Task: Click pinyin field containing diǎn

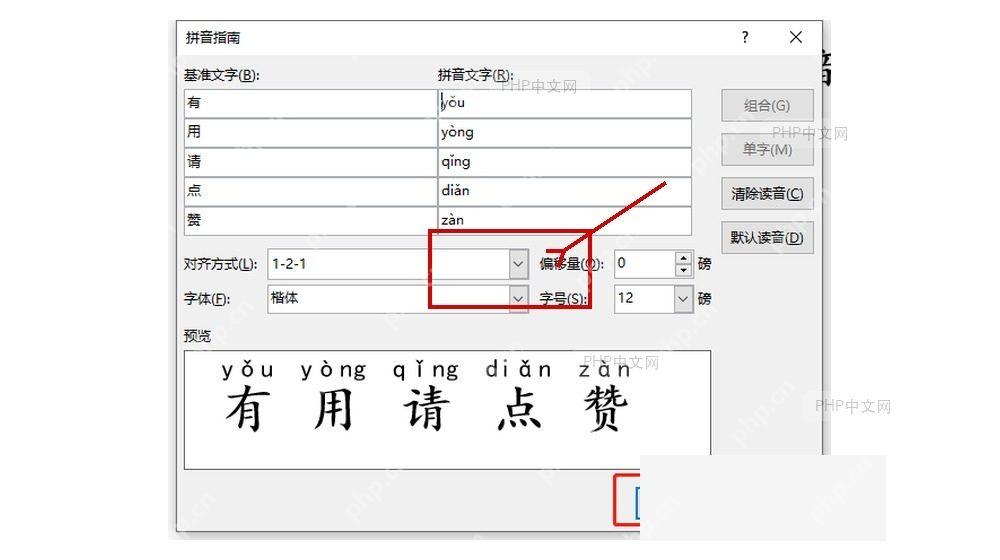Action: tap(565, 191)
